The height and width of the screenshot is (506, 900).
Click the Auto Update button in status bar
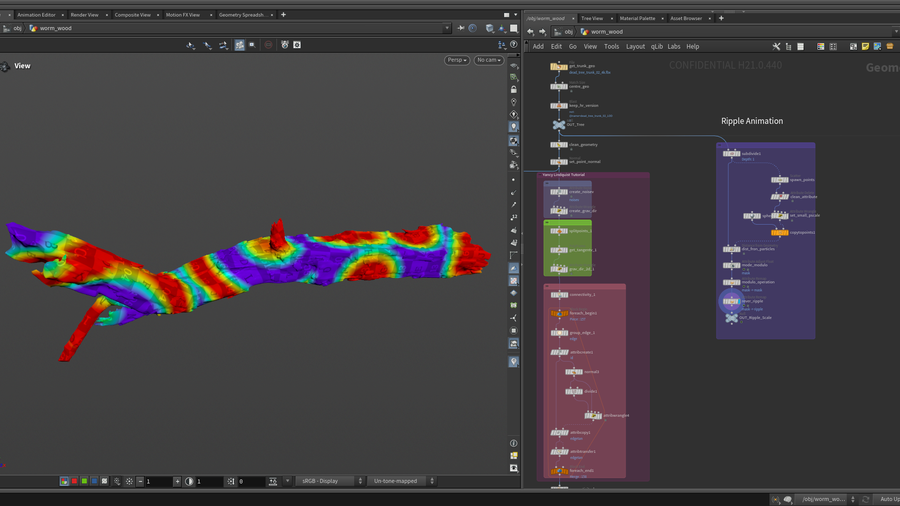point(887,499)
